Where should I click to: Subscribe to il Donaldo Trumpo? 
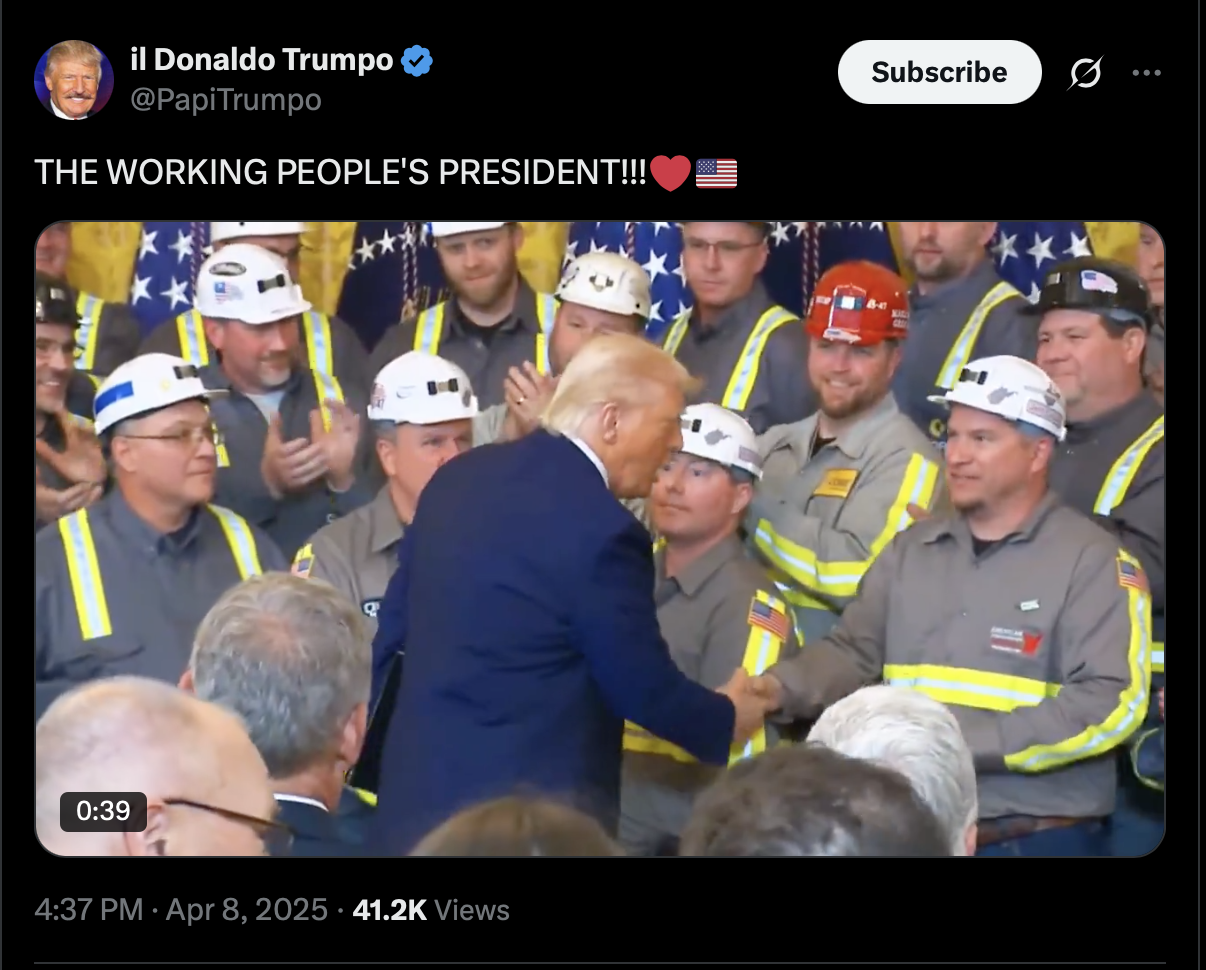point(939,72)
